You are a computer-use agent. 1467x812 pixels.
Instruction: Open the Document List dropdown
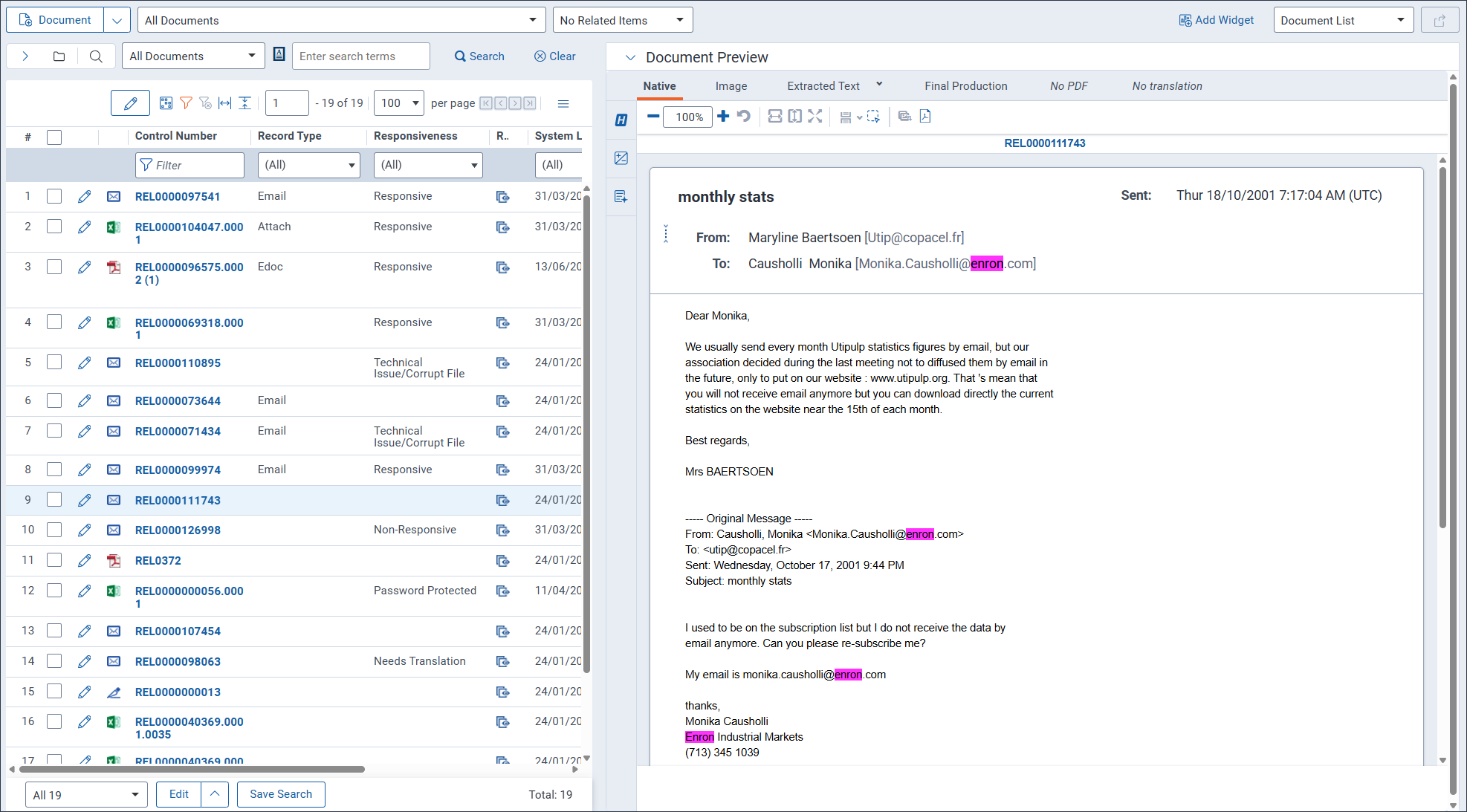[1344, 20]
